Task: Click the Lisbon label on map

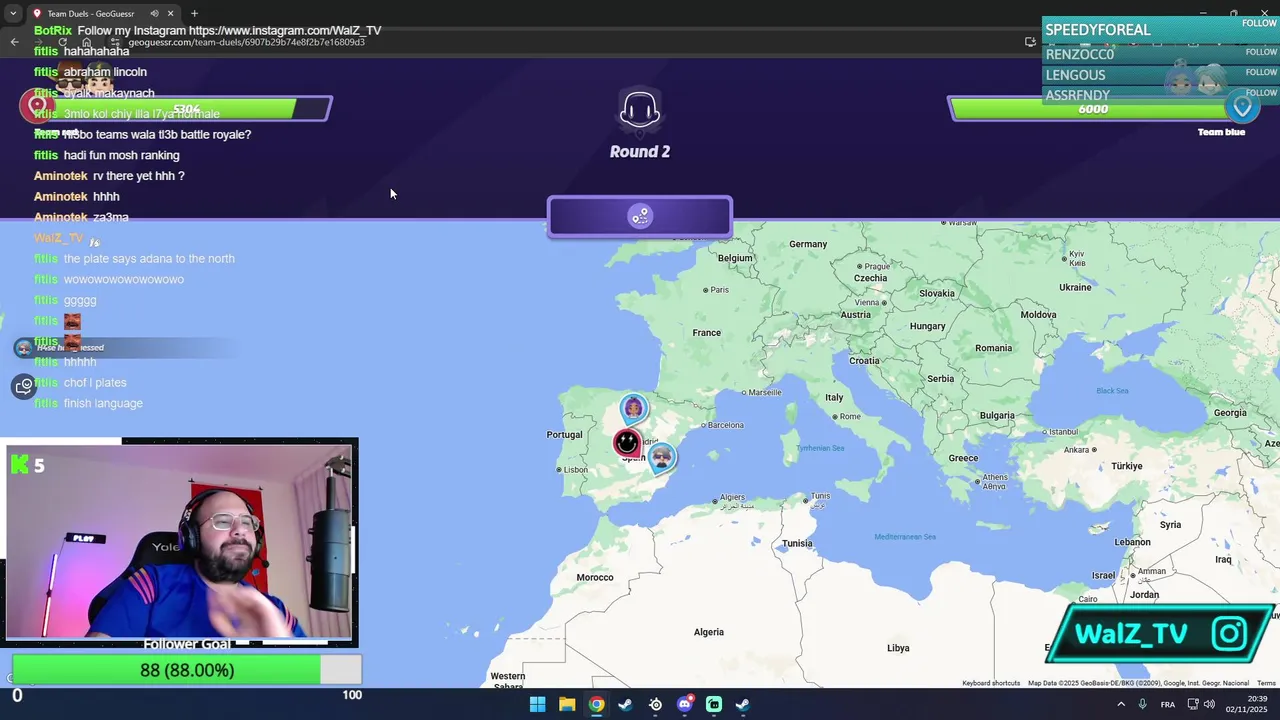Action: tap(575, 470)
